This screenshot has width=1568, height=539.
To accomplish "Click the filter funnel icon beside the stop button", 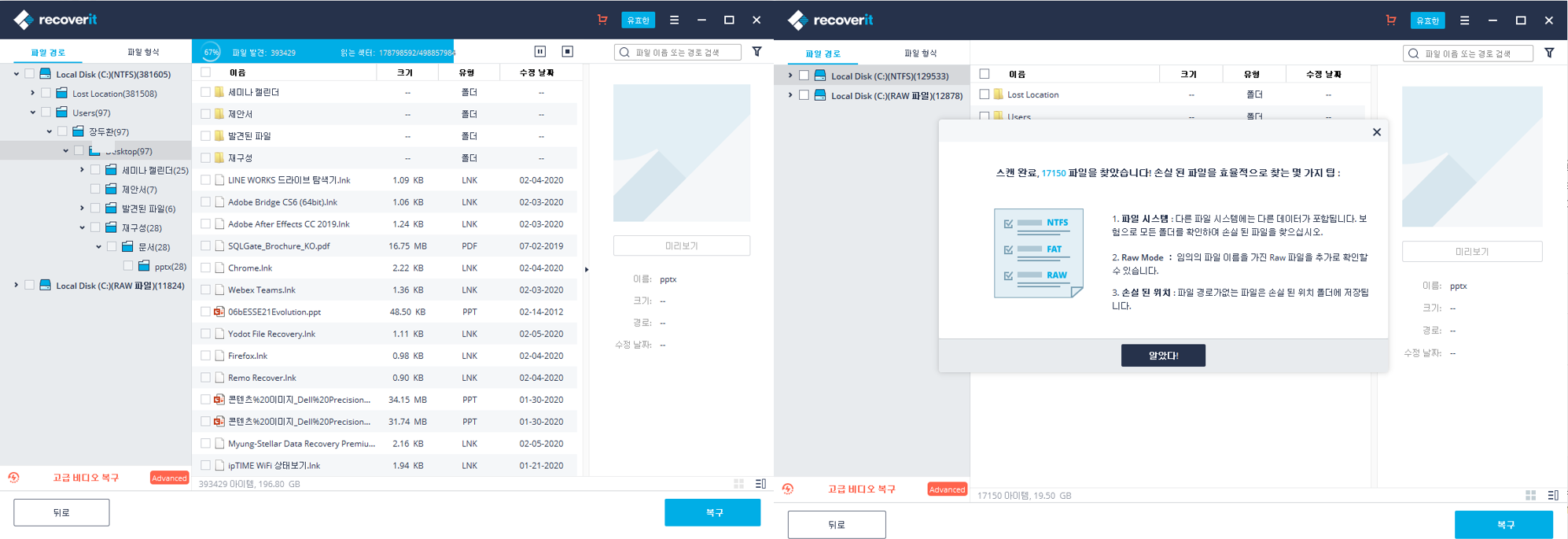I will 756,52.
